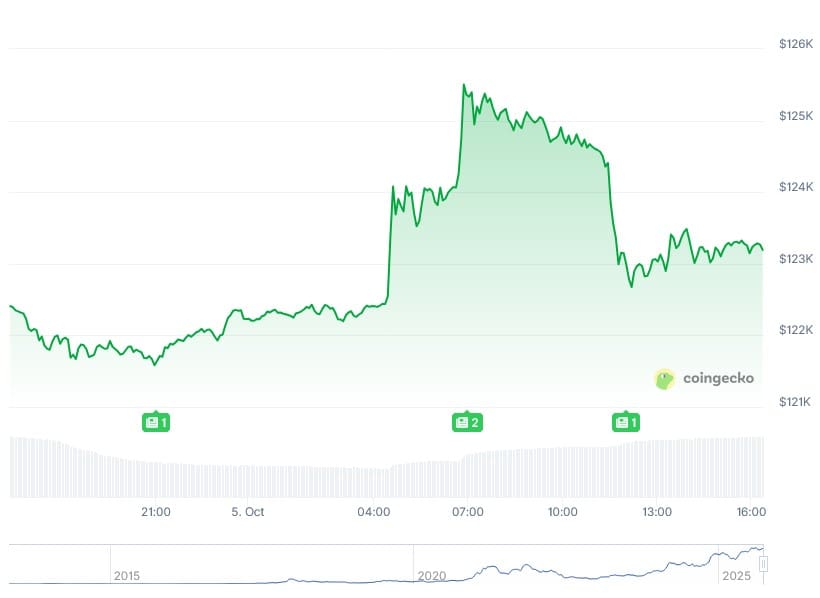The width and height of the screenshot is (820, 598).
Task: Click the 10:00 time axis label
Action: (563, 512)
